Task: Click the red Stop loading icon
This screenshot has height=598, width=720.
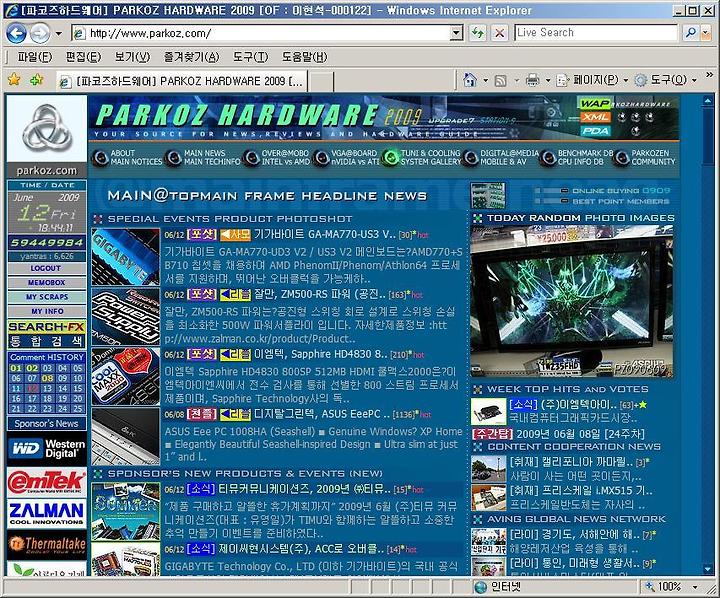Action: (499, 33)
